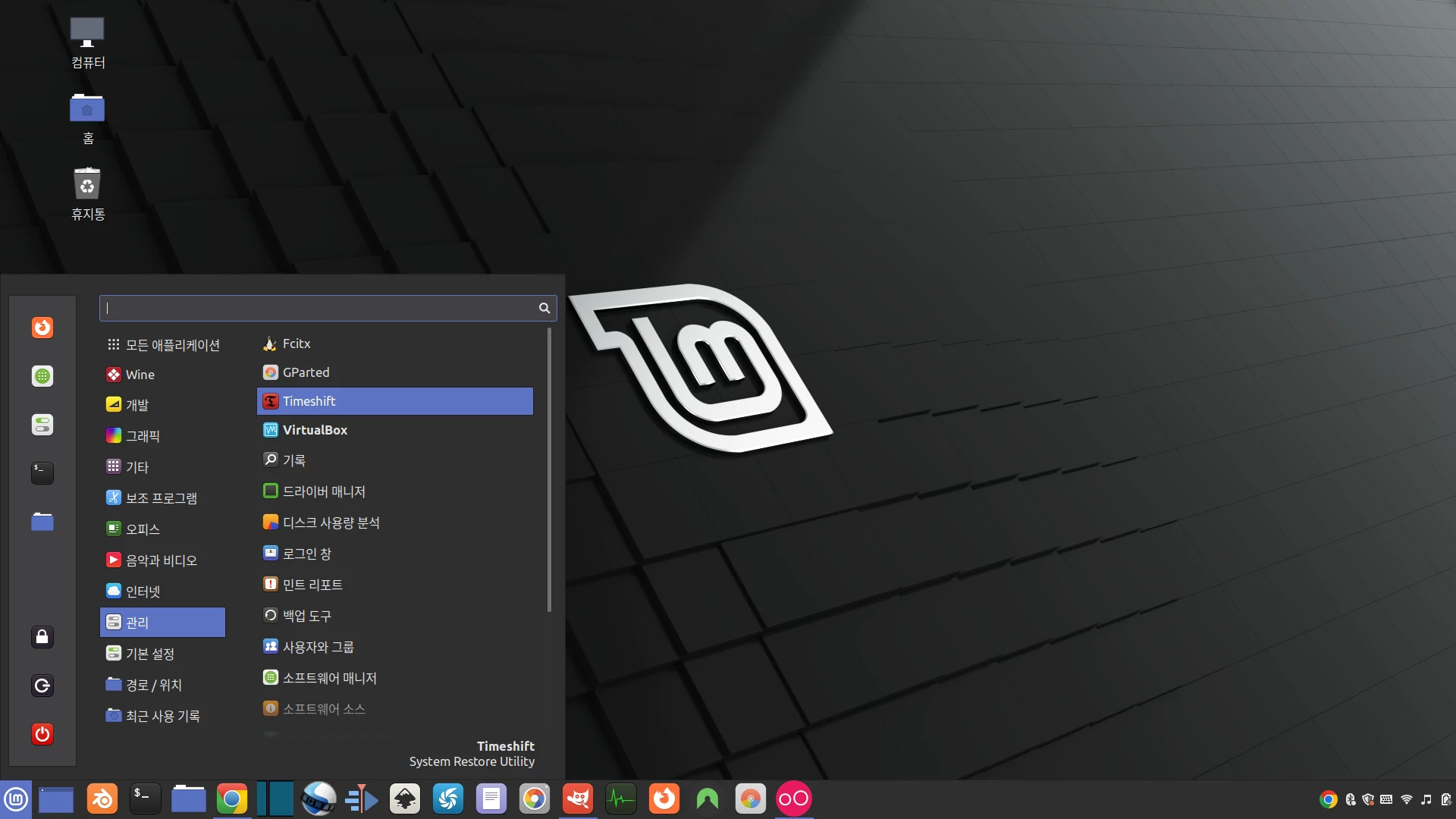Viewport: 1456px width, 819px height.
Task: Open 소프트웨어 소스 from the list
Action: [x=395, y=709]
